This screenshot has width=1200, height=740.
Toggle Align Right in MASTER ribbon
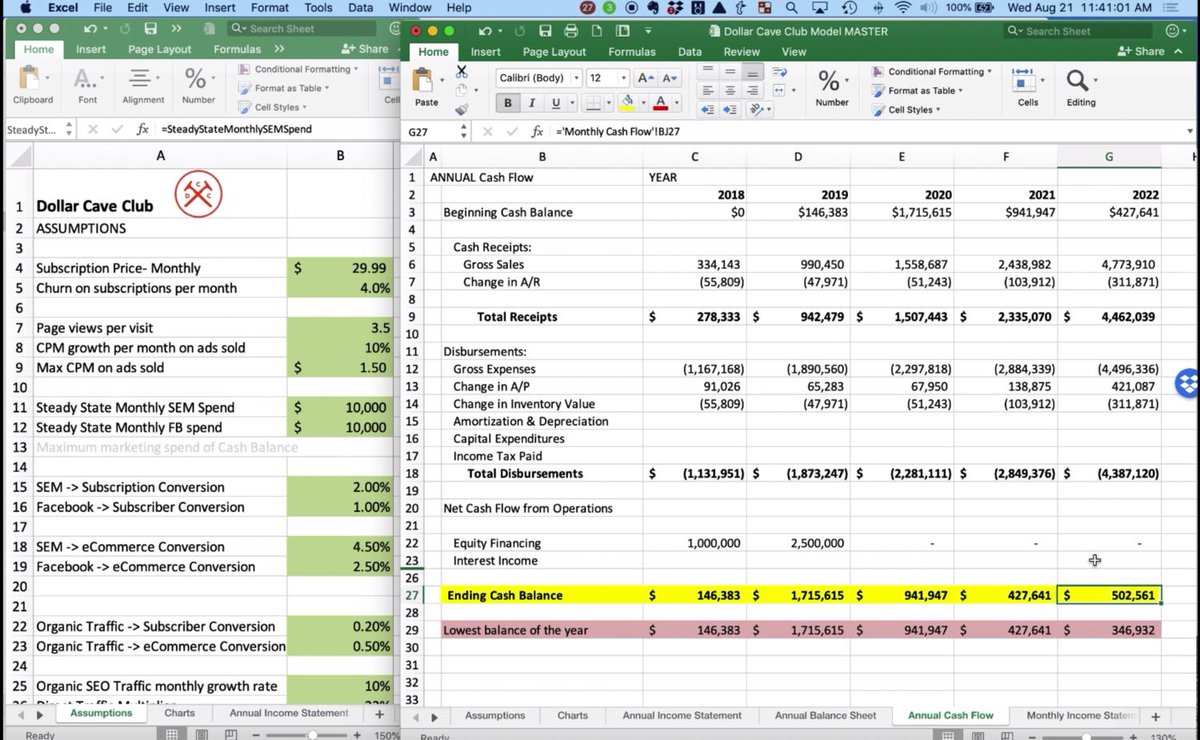click(x=754, y=90)
